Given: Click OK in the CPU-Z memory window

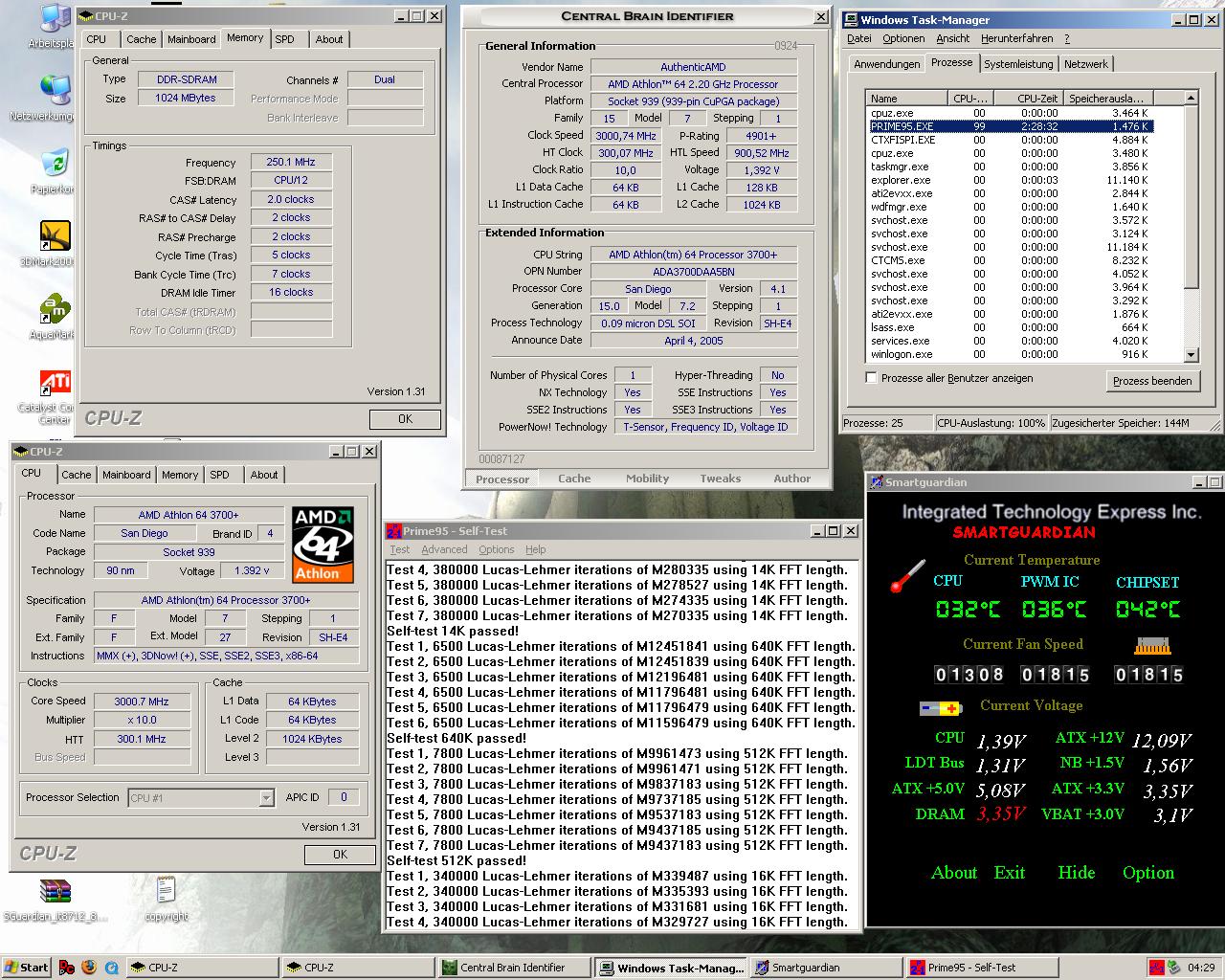Looking at the screenshot, I should [405, 419].
